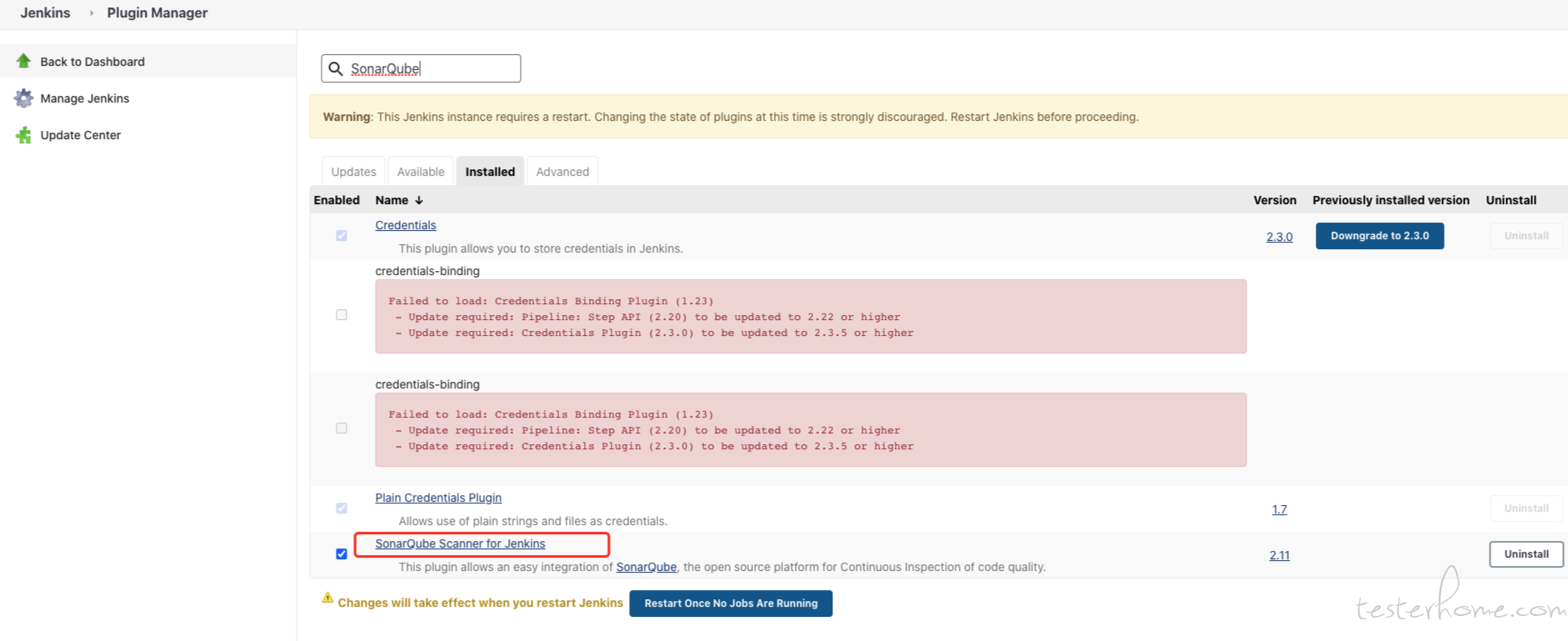Image resolution: width=1568 pixels, height=641 pixels.
Task: Click the Enabled column header
Action: (337, 200)
